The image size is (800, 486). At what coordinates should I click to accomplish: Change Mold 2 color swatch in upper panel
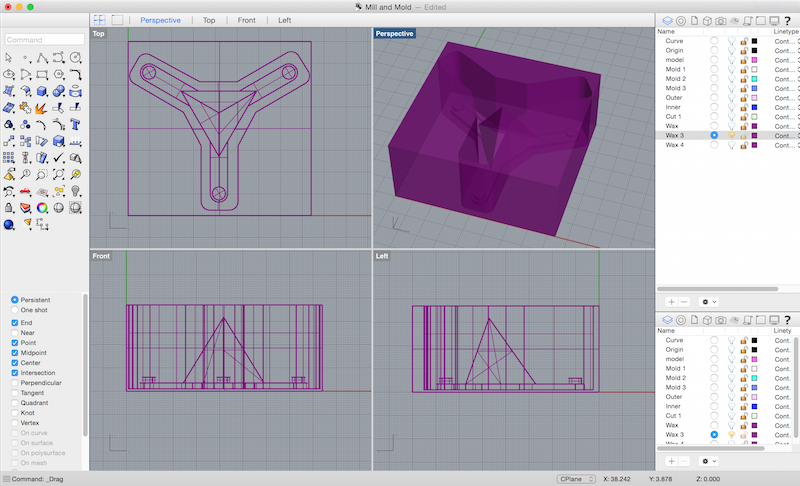tap(755, 79)
